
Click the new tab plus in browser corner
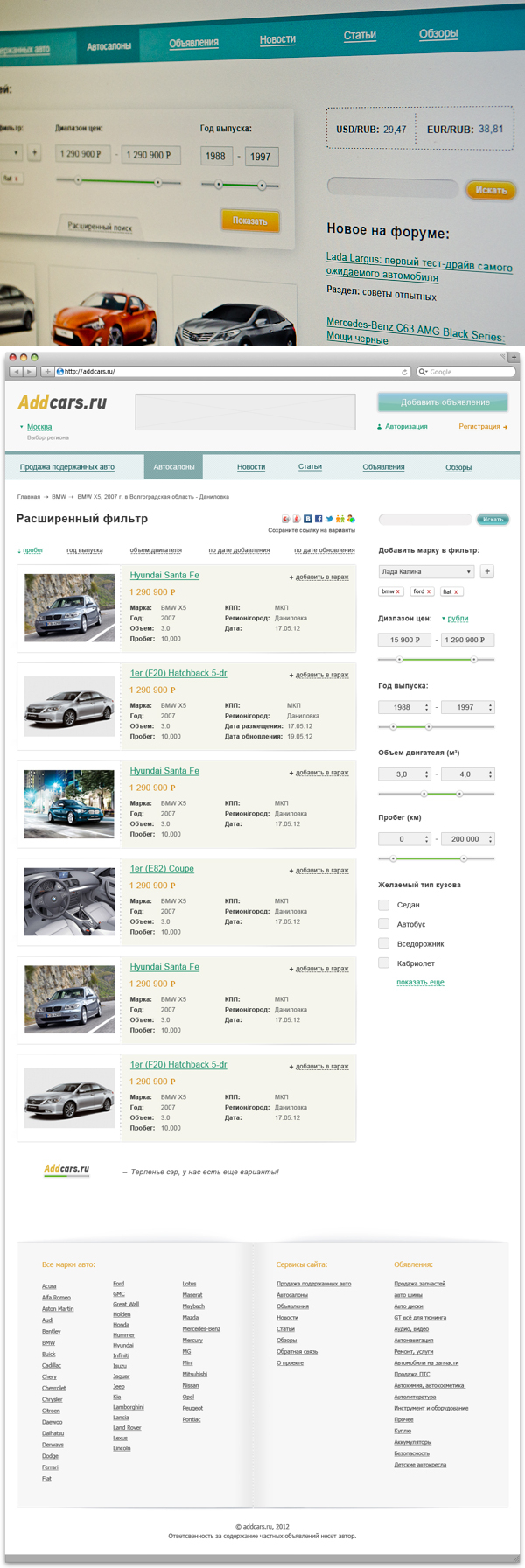(x=514, y=357)
